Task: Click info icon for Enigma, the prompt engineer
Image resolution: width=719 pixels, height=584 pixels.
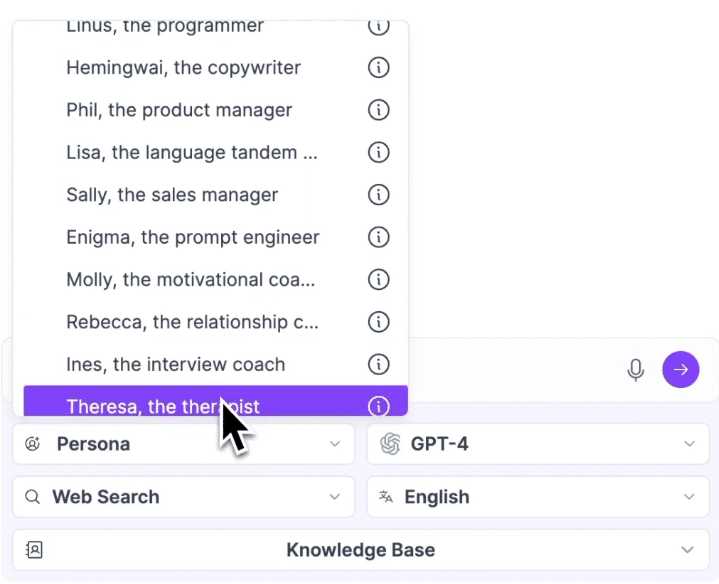Action: coord(378,237)
